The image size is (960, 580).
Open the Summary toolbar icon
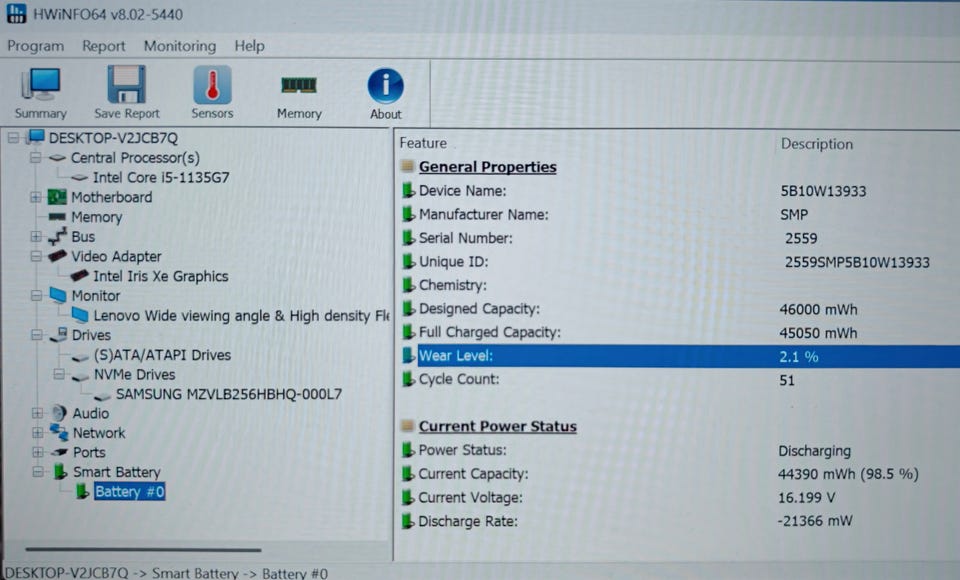point(40,85)
